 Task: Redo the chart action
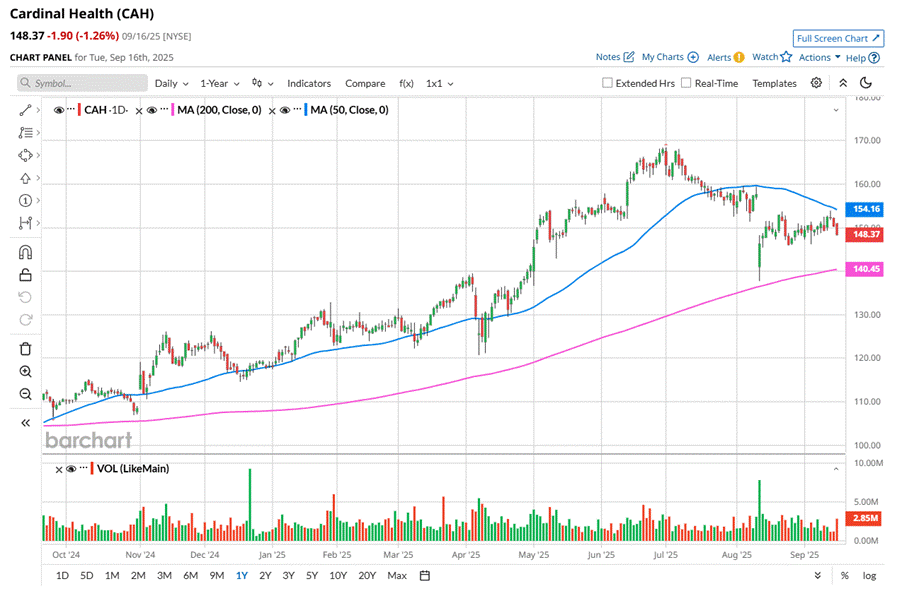click(x=25, y=319)
